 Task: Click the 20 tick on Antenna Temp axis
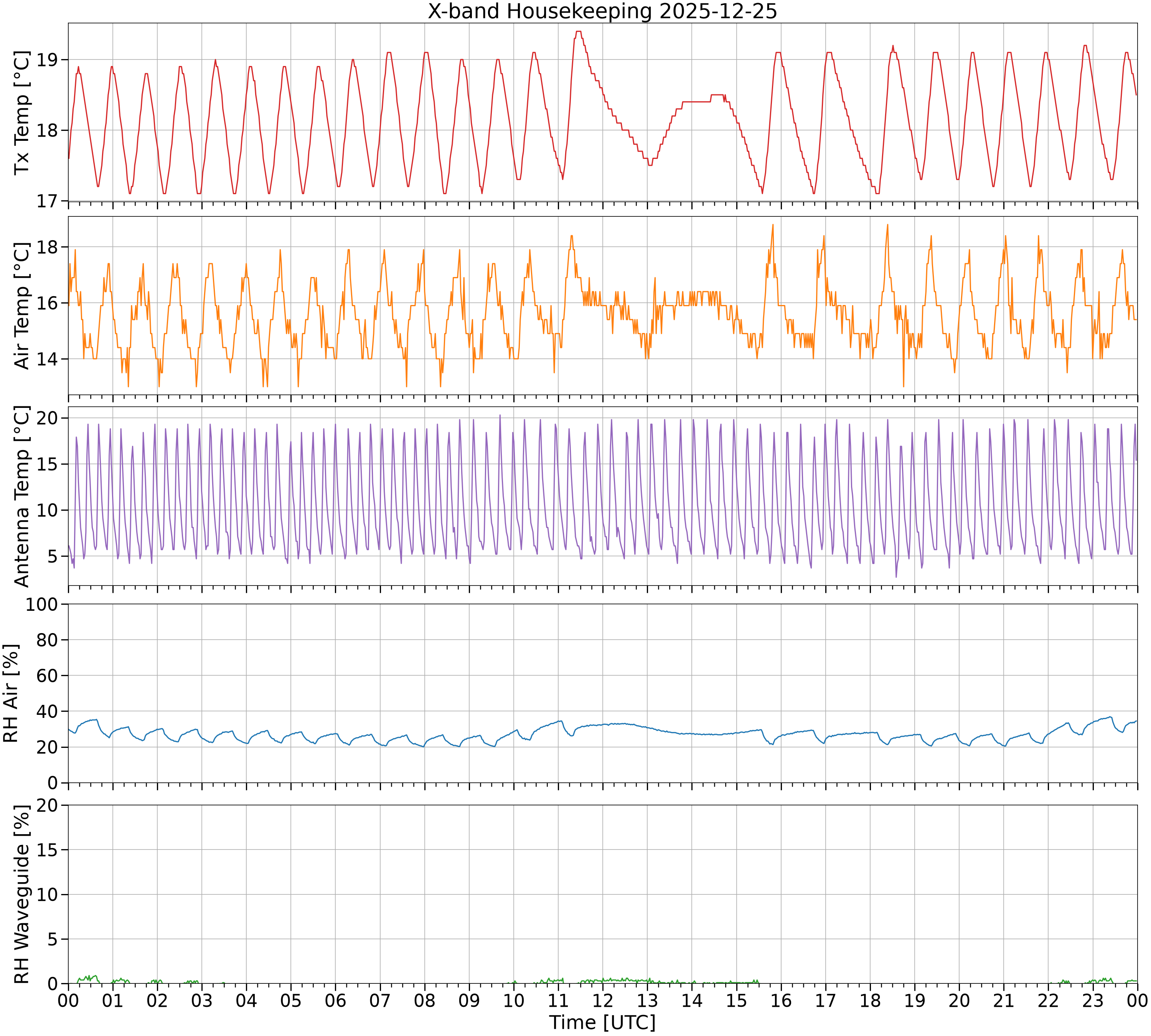(47, 418)
